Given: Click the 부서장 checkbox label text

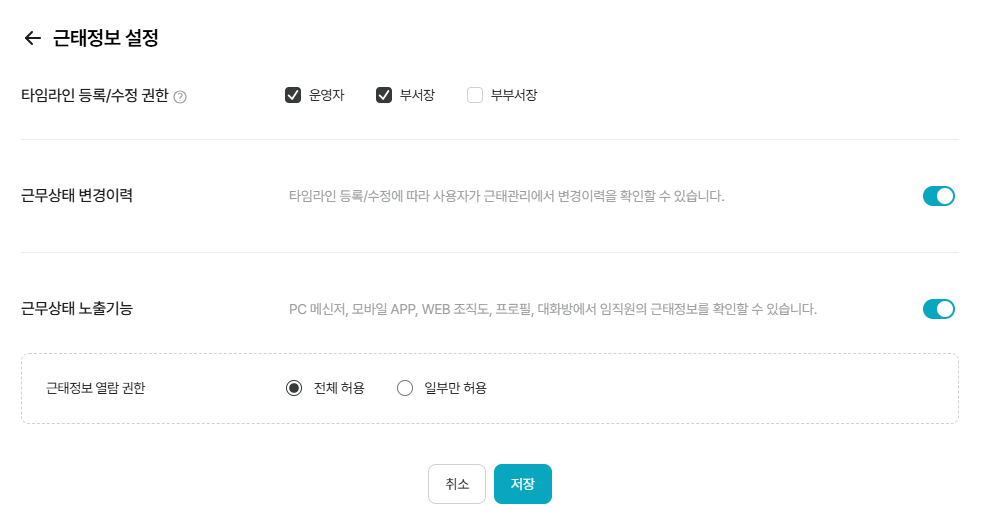Looking at the screenshot, I should [417, 96].
